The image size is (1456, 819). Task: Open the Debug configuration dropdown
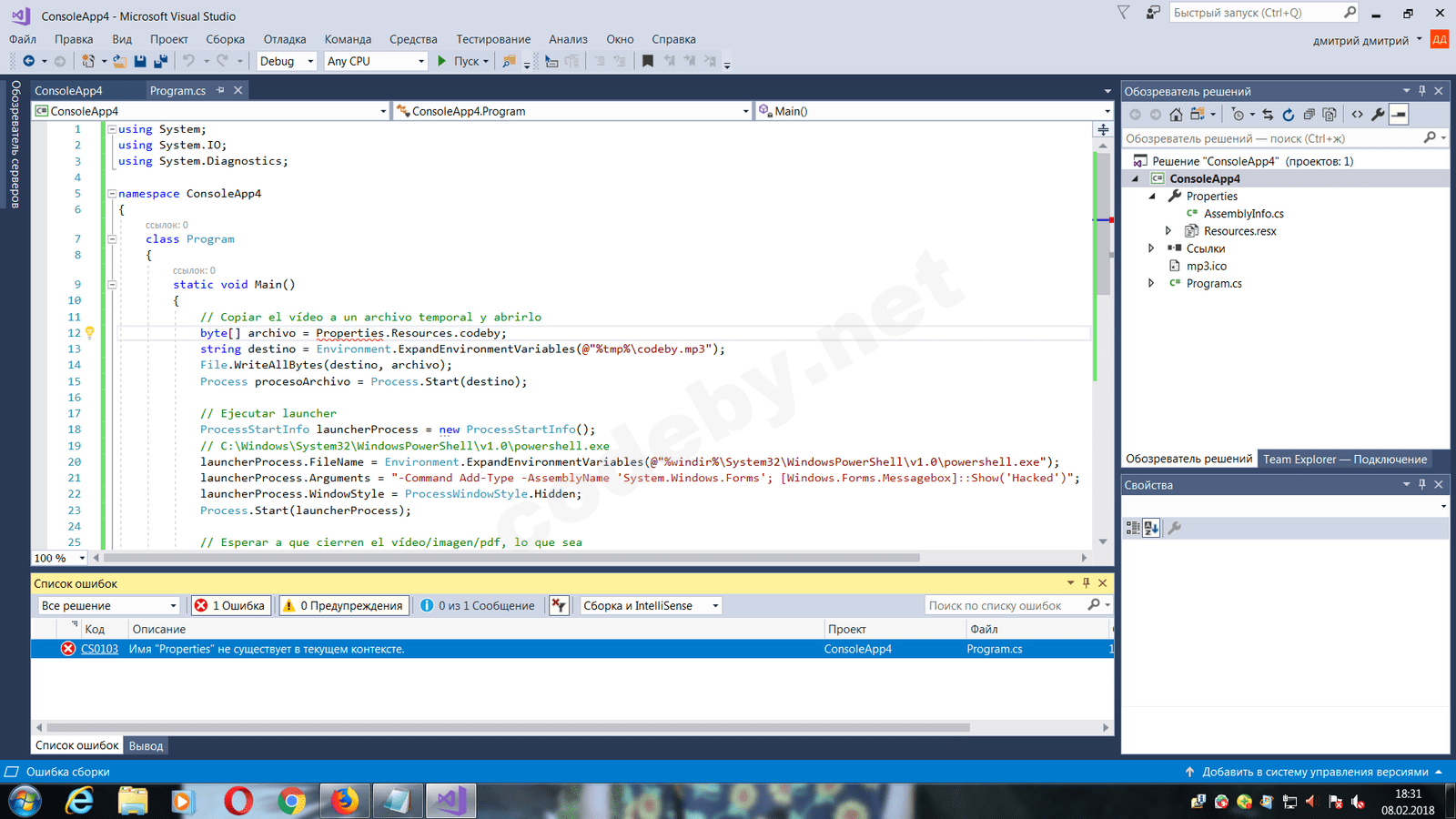click(x=287, y=61)
